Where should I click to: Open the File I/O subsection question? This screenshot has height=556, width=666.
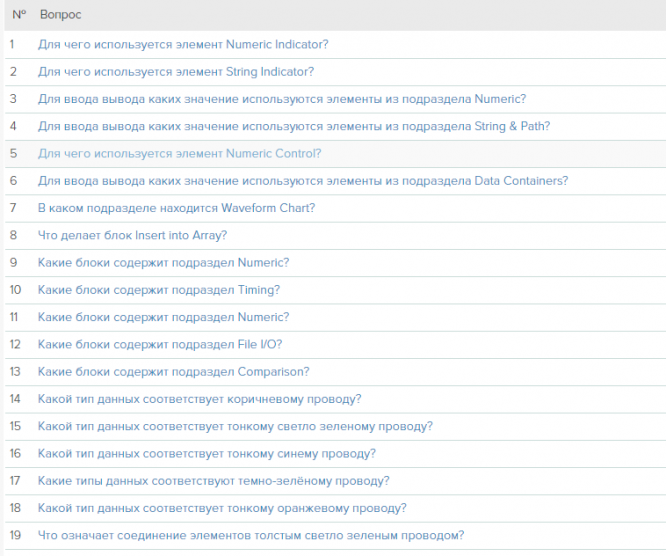(160, 344)
